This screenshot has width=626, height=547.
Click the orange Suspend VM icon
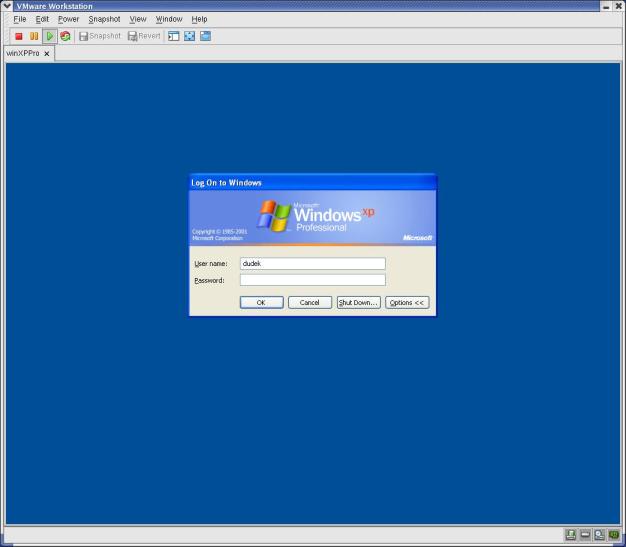tap(34, 36)
